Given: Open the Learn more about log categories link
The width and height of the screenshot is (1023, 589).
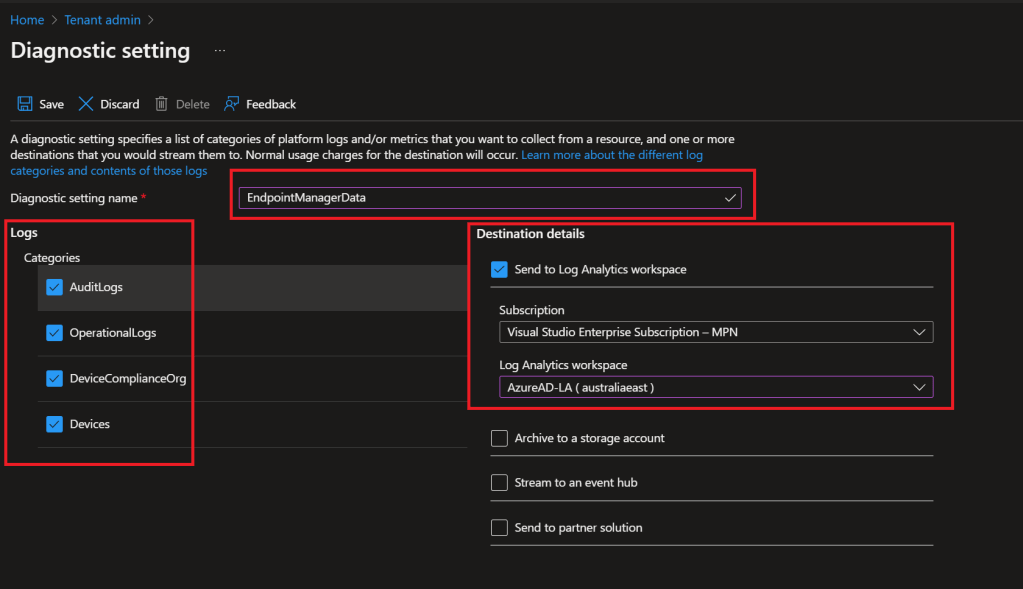Looking at the screenshot, I should [611, 156].
